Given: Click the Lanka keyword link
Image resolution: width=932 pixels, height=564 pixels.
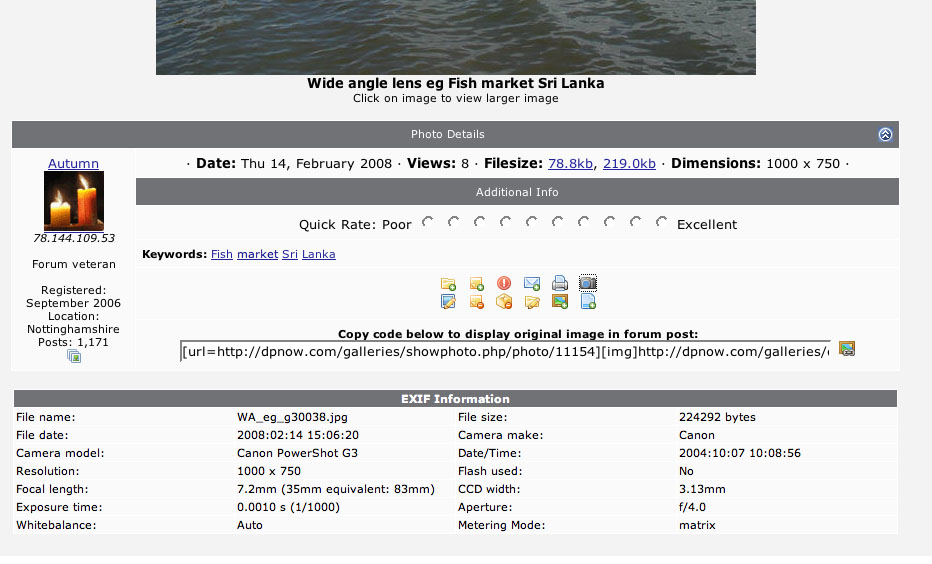Looking at the screenshot, I should 318,254.
